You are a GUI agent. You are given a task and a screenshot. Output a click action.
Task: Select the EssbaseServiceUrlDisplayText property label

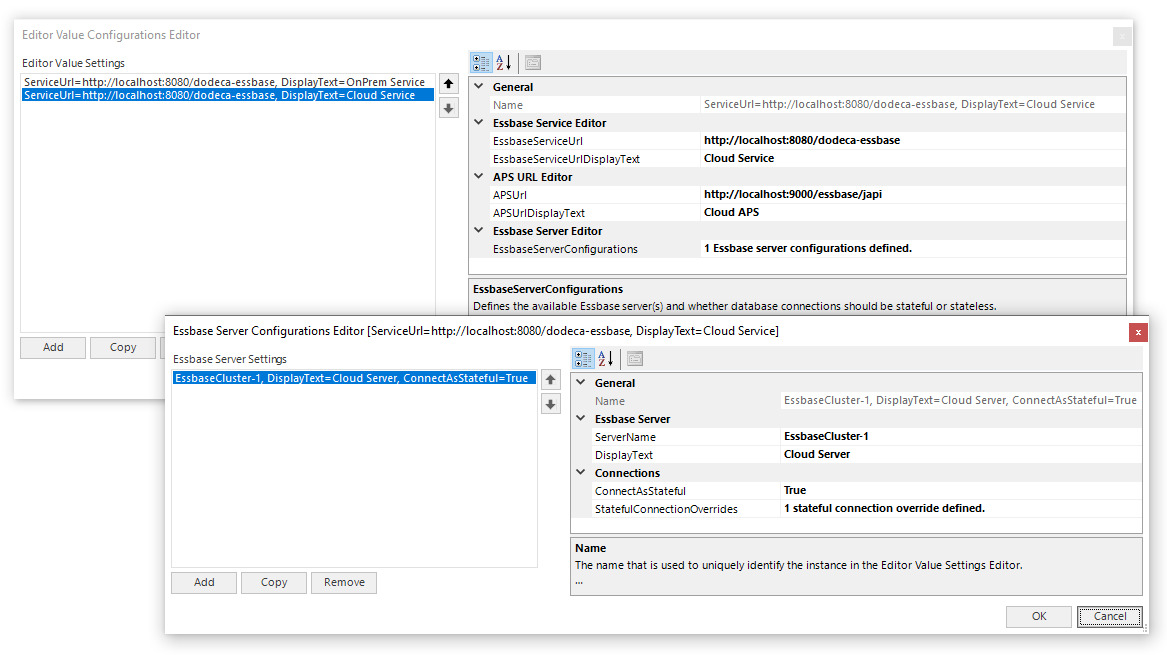point(566,159)
